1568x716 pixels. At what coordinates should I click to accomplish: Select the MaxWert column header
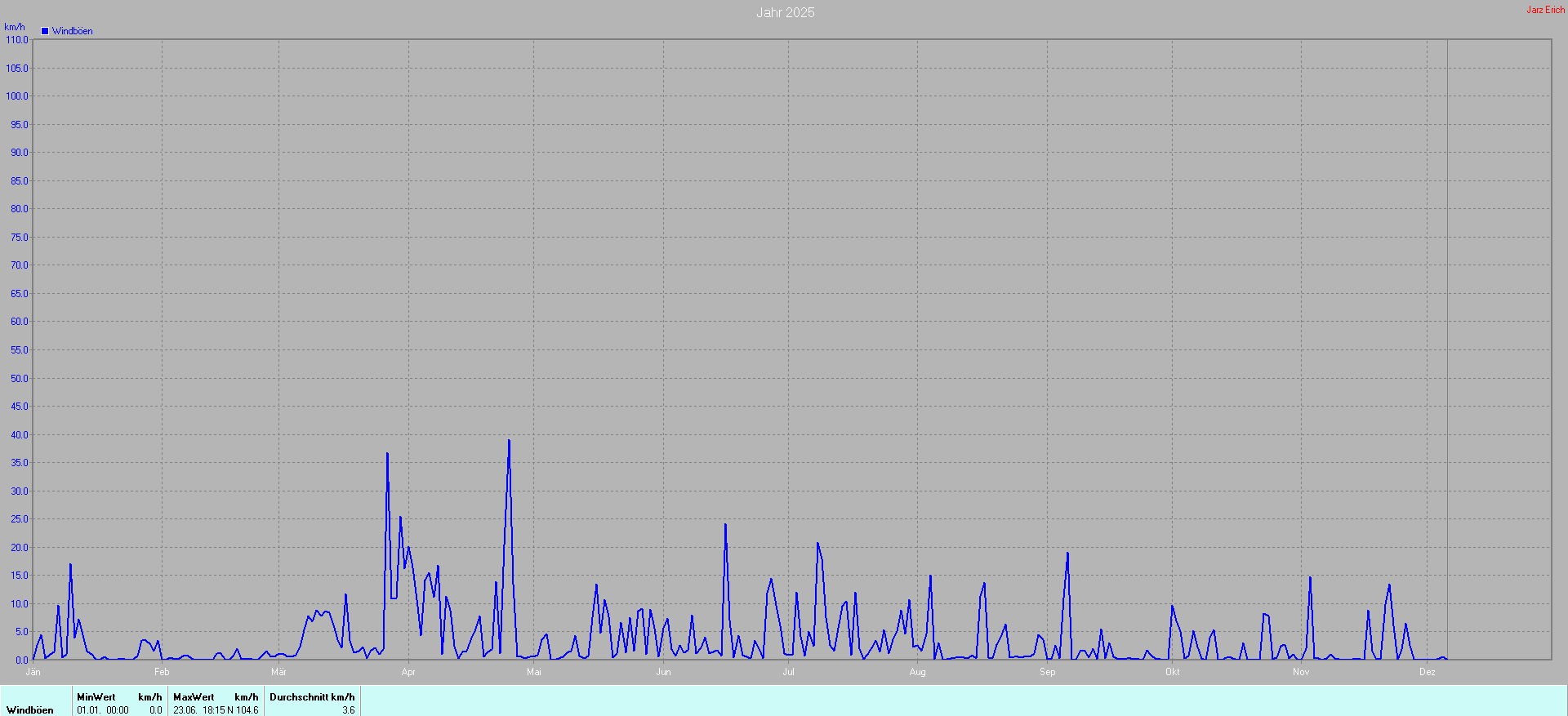click(x=194, y=697)
